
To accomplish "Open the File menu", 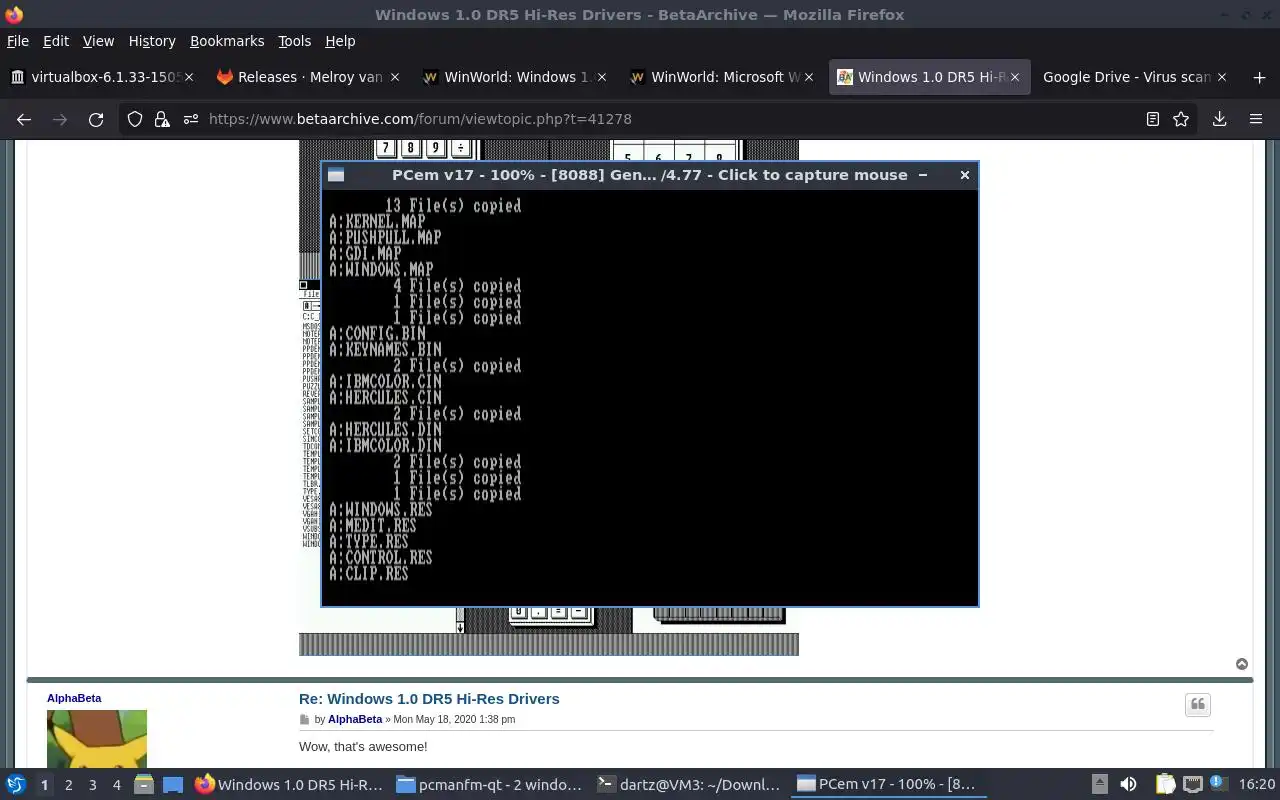I will [x=18, y=41].
